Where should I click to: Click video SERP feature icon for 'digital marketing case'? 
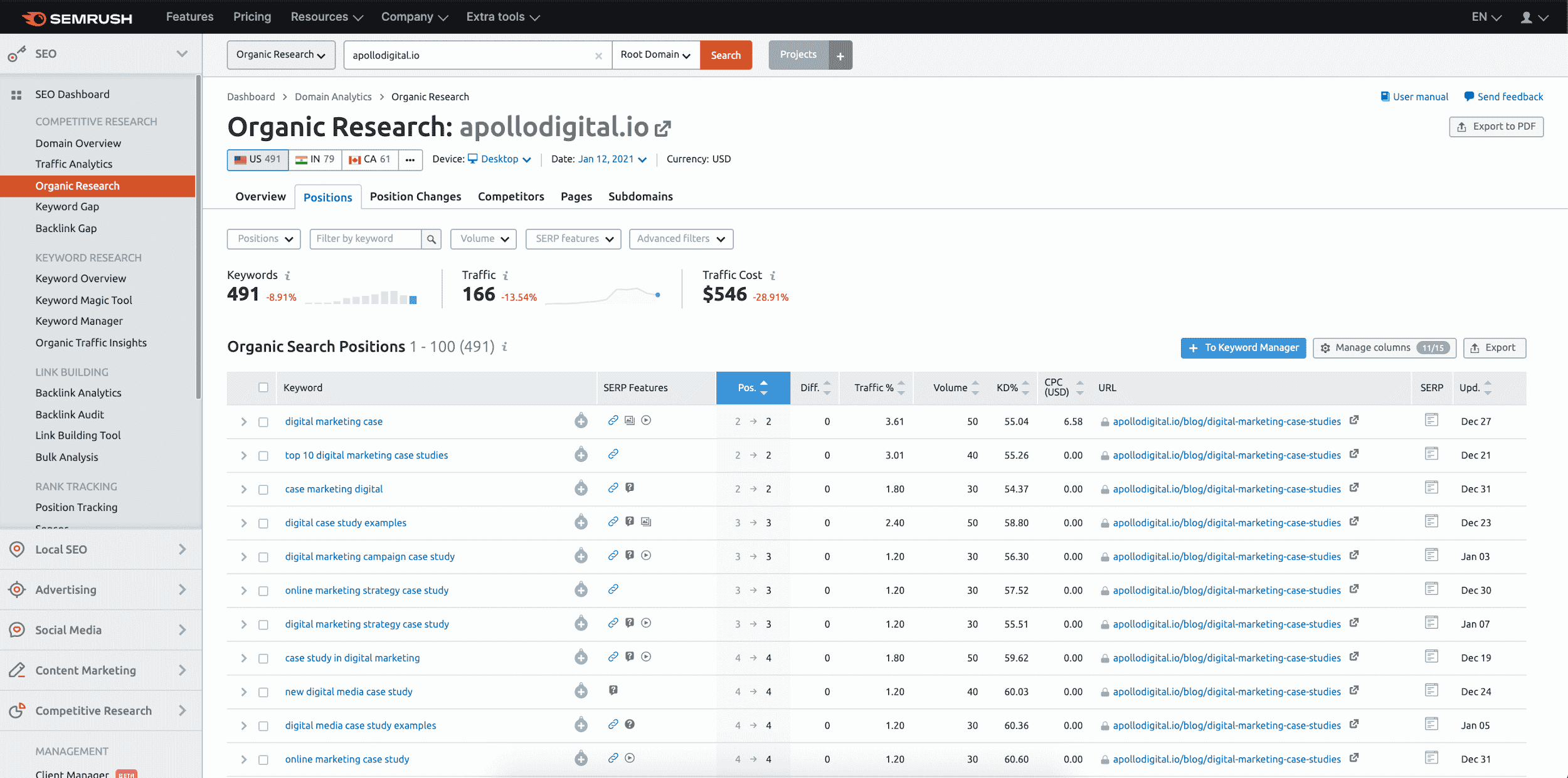[x=646, y=420]
